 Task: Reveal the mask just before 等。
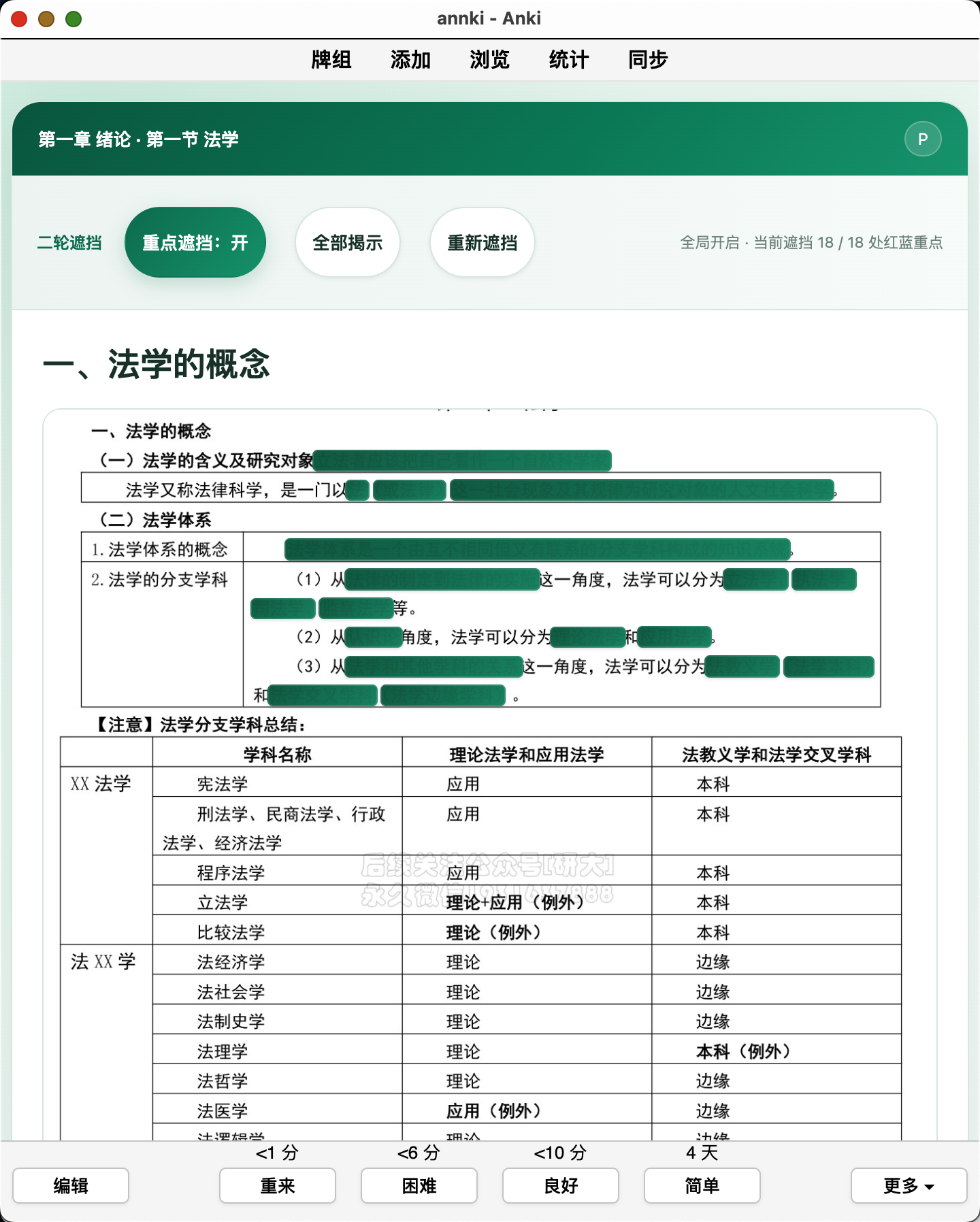tap(356, 608)
